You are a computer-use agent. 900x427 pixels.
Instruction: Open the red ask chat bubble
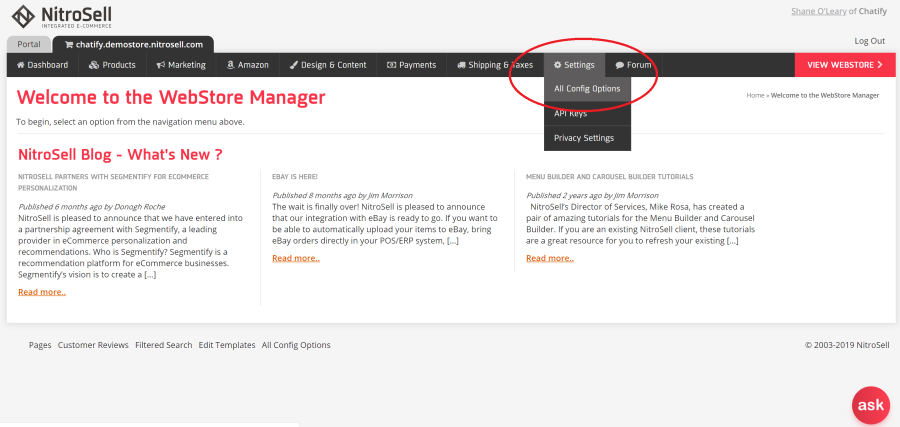tap(871, 405)
